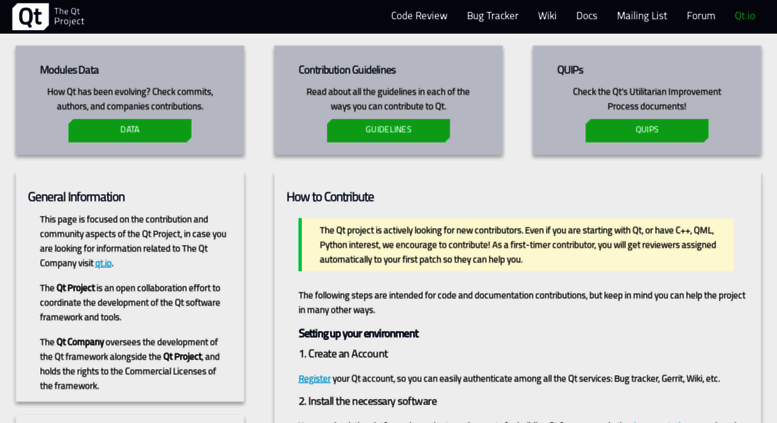Click 'The Qt Project' text beside logo
This screenshot has height=423, width=777.
coord(69,16)
